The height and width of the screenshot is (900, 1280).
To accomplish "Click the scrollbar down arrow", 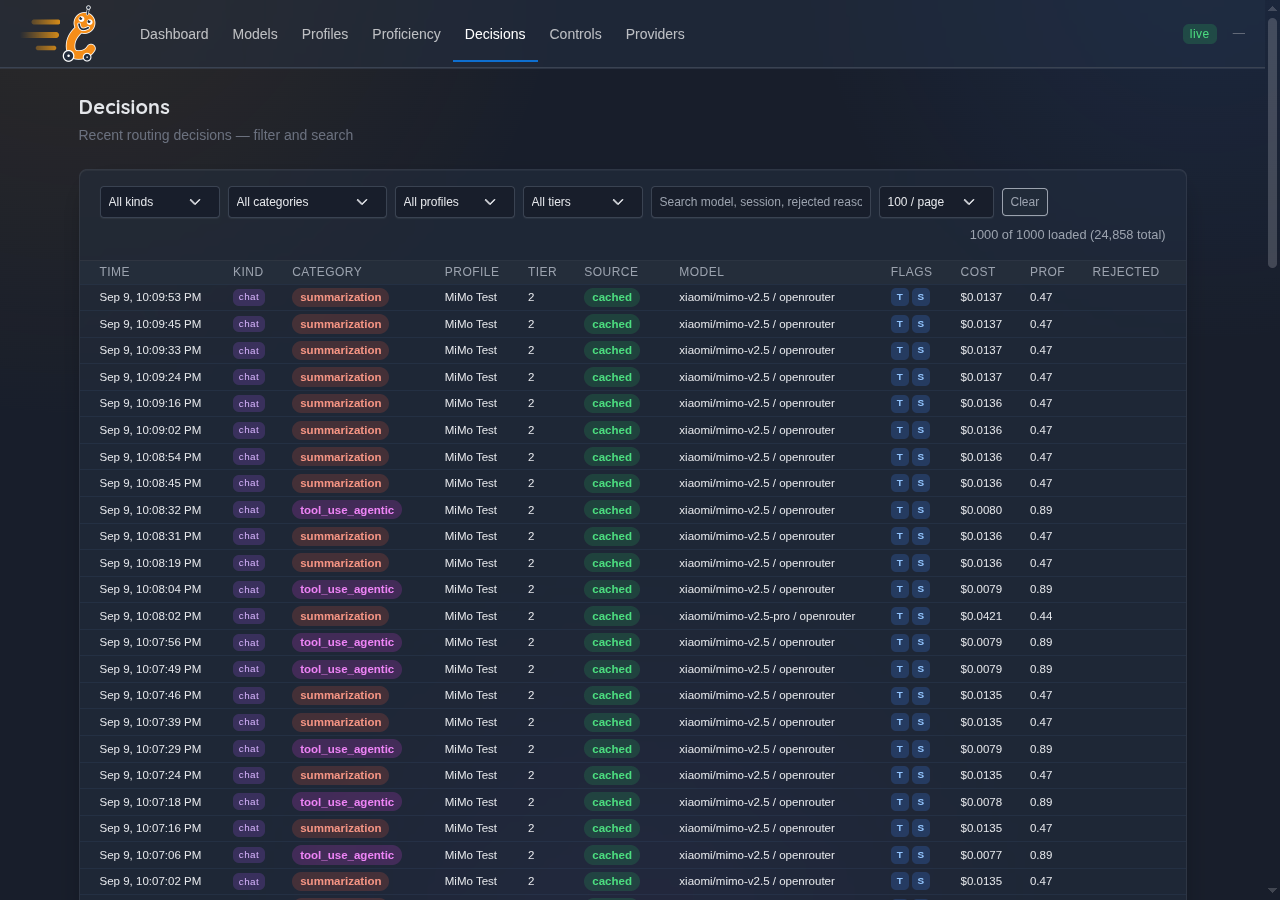I will (1273, 891).
